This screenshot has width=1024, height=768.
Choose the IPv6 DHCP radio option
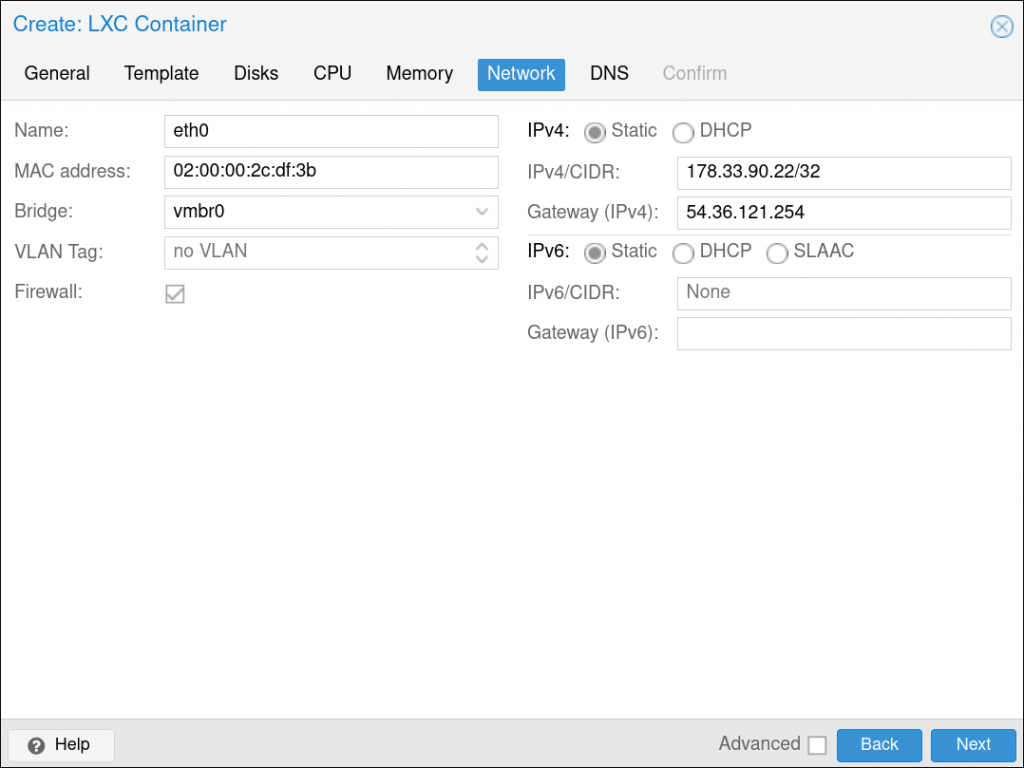[683, 253]
